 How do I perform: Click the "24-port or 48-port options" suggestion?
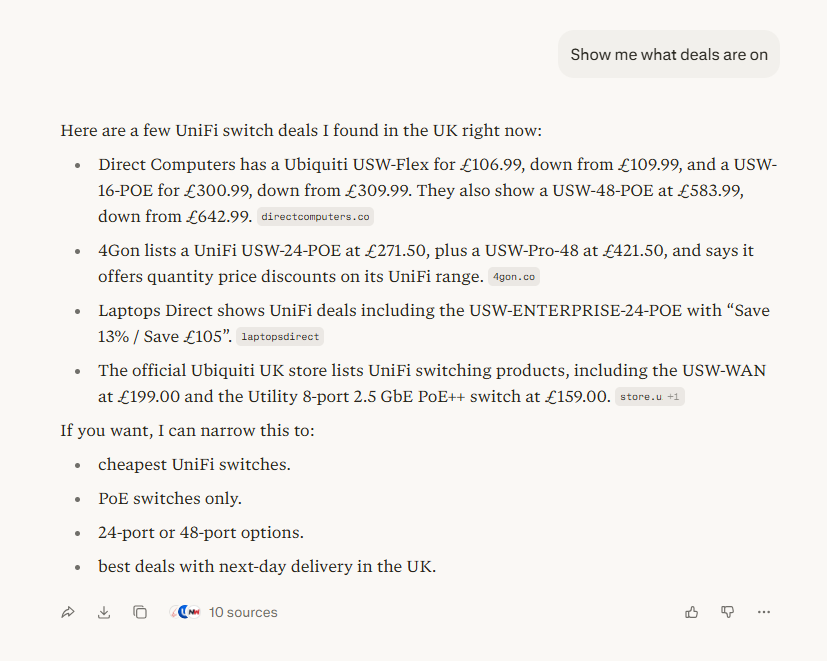click(200, 532)
